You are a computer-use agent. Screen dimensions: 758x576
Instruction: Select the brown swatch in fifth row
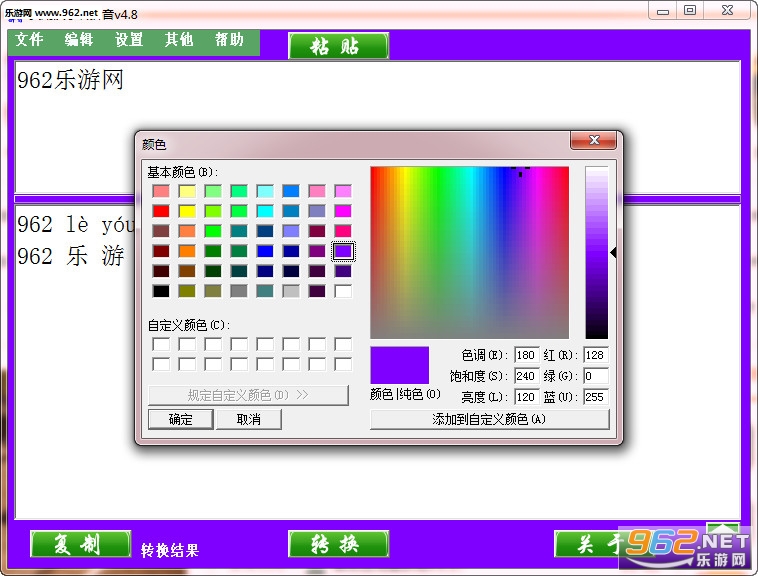(x=187, y=271)
